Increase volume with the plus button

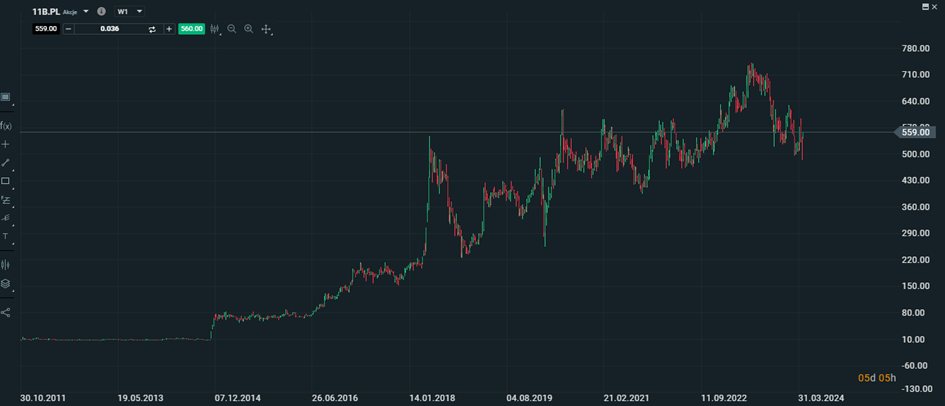pos(169,29)
